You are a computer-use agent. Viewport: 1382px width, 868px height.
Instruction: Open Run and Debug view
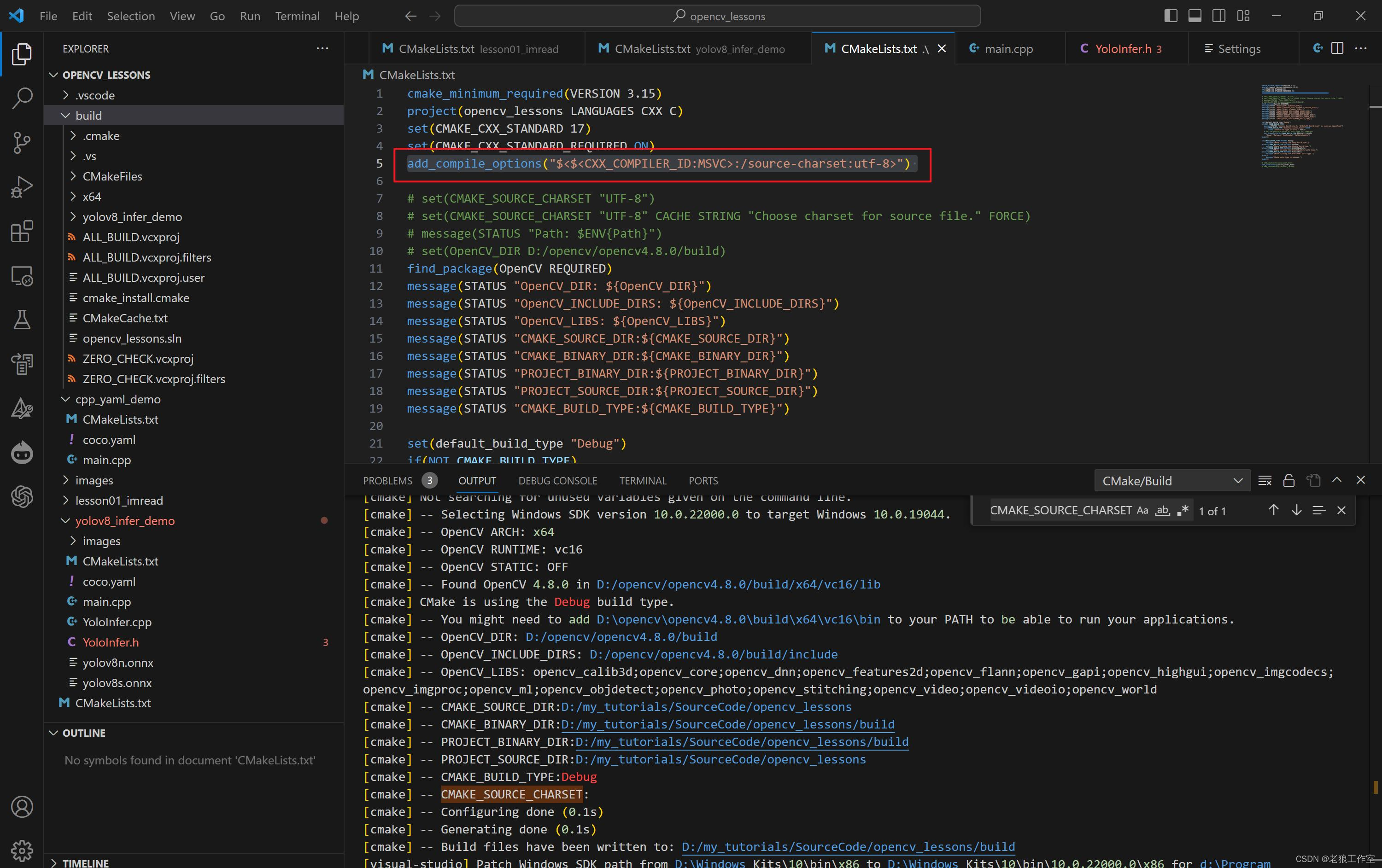(22, 187)
